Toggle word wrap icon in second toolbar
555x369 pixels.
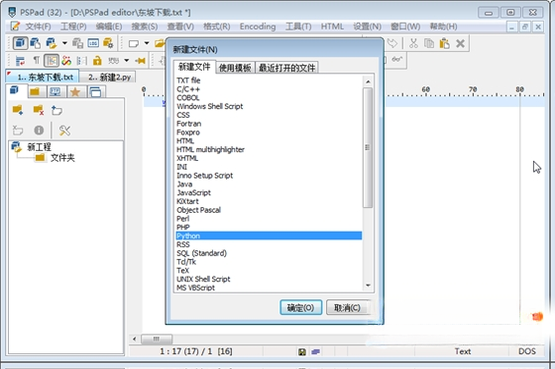[x=20, y=61]
